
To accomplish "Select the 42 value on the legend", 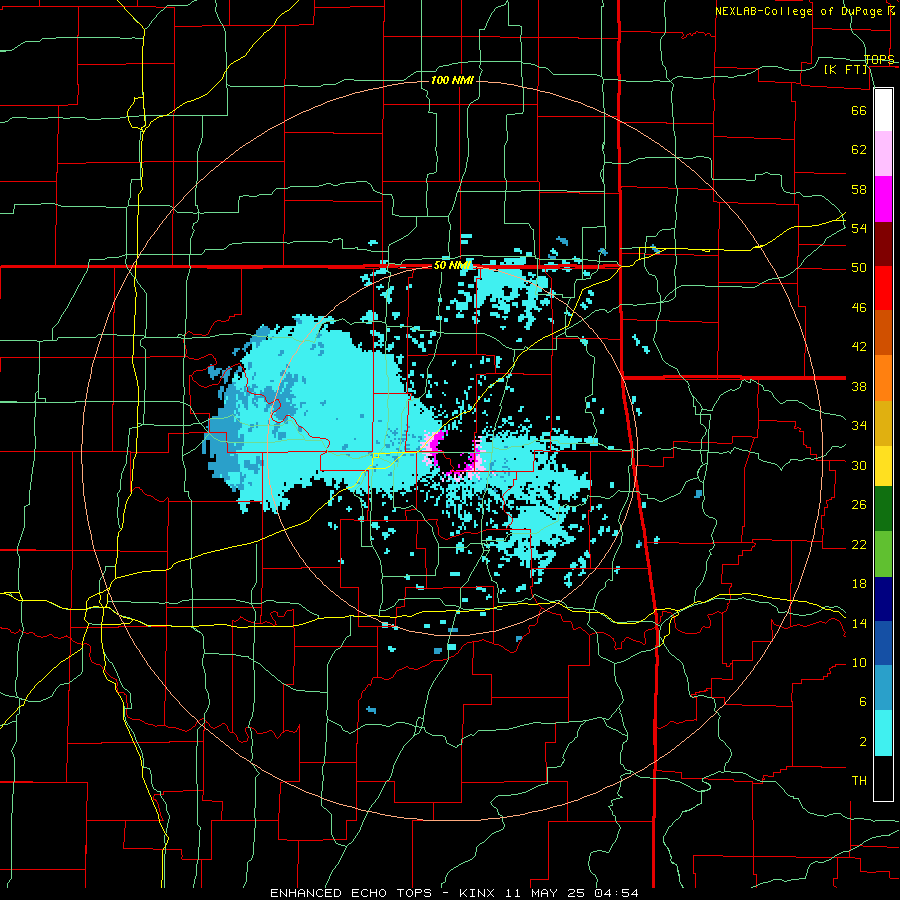I will [x=859, y=347].
